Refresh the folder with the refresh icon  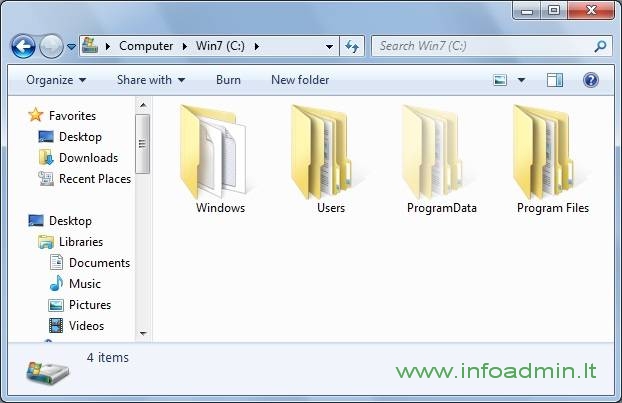(352, 47)
